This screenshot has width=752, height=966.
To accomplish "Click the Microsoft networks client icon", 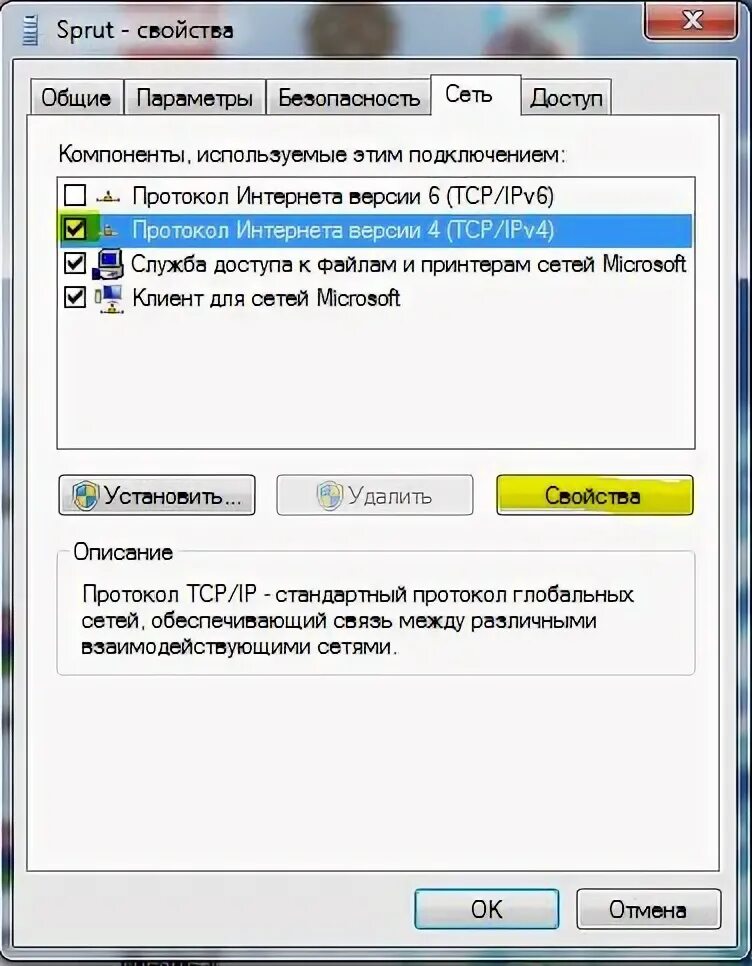I will (108, 299).
